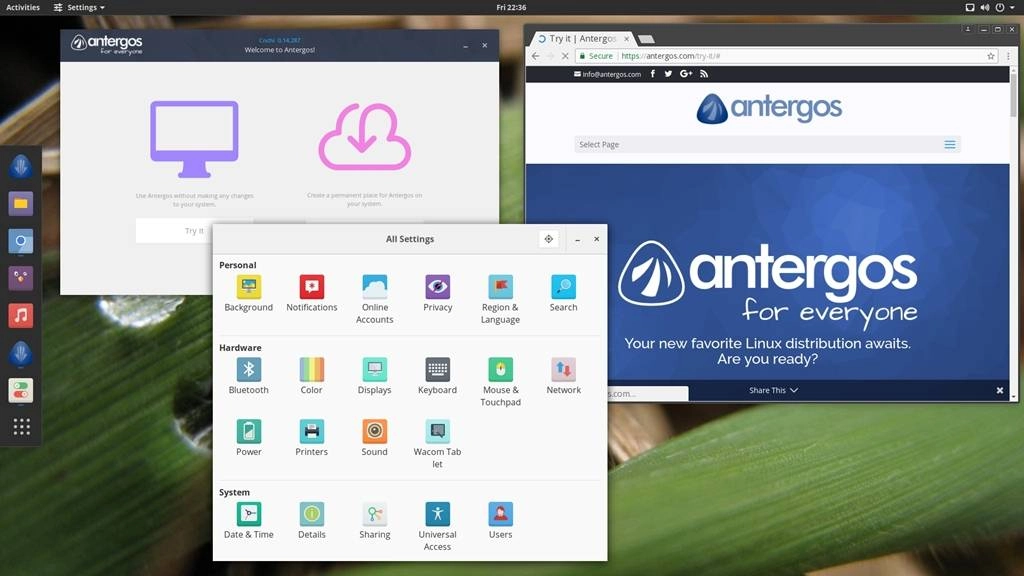
Task: Open the tweak tool toggle icon in dock
Action: [21, 391]
